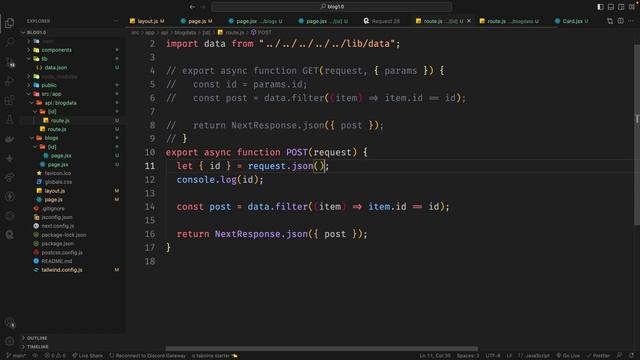The width and height of the screenshot is (640, 360).
Task: Open the Manage gear in activity bar
Action: click(x=9, y=341)
